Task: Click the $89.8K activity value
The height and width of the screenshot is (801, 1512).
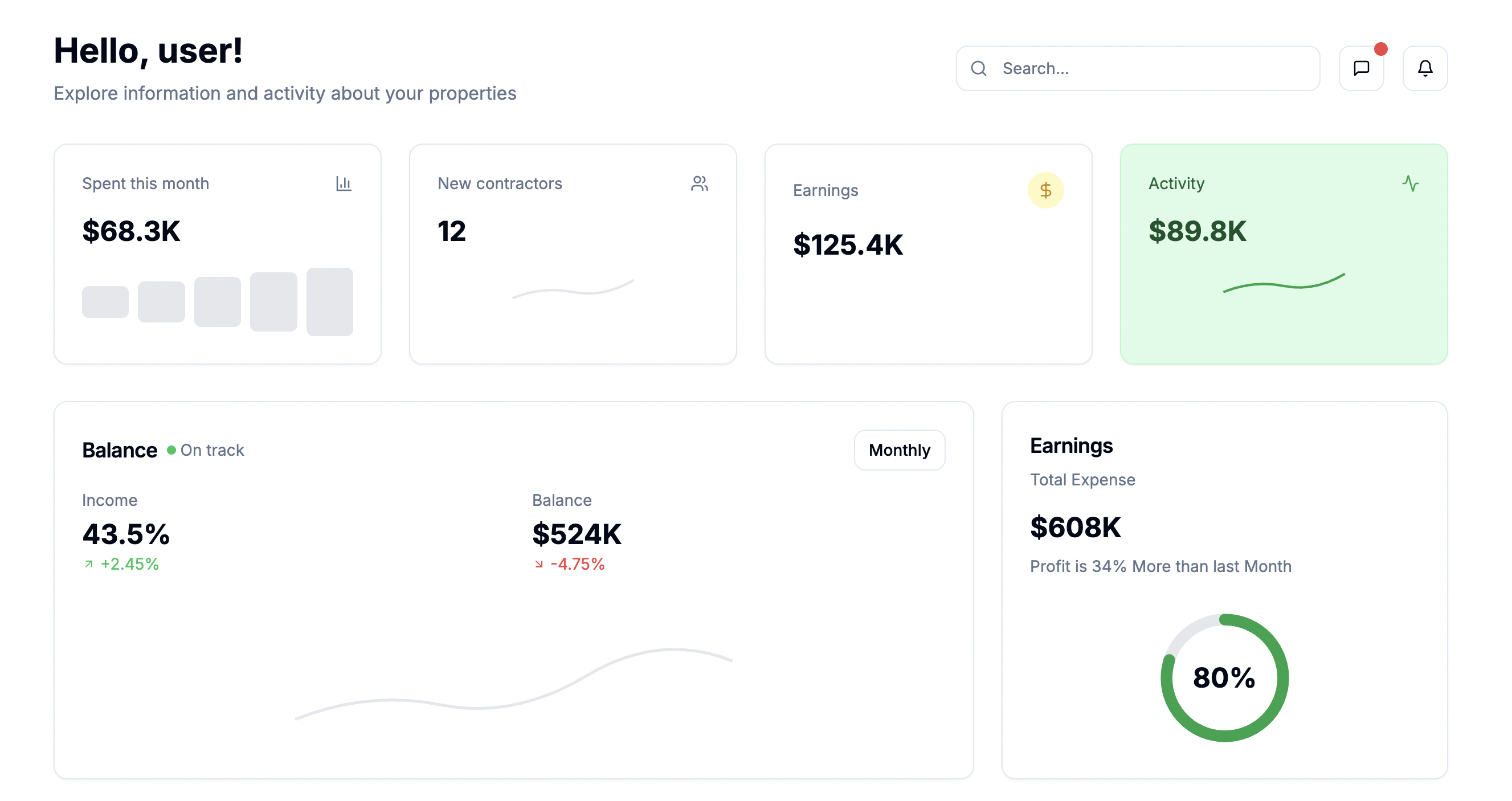Action: pos(1197,231)
